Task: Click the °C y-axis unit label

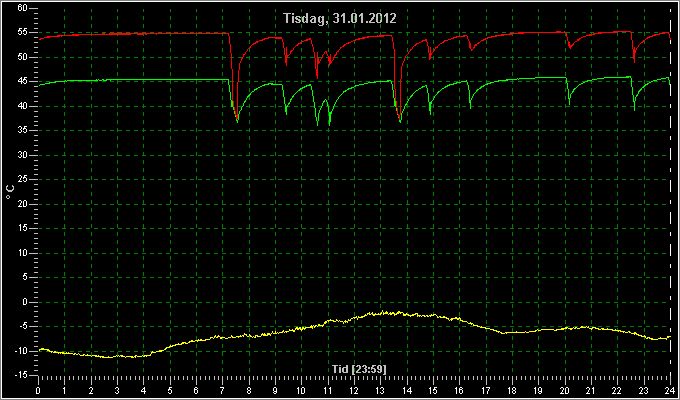Action: [10, 192]
